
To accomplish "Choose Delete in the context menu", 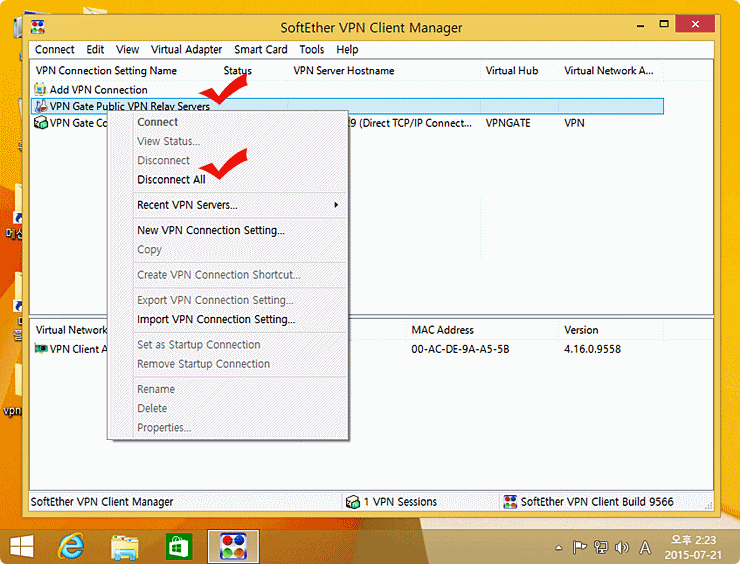I will coord(228,408).
